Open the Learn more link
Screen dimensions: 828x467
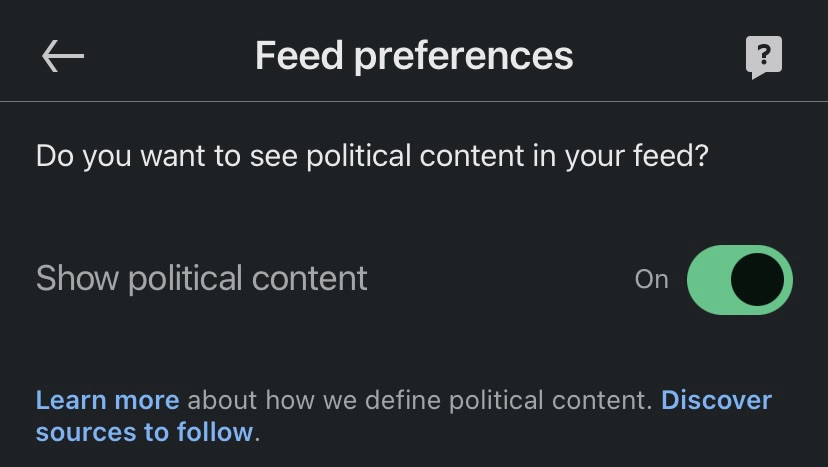point(107,401)
